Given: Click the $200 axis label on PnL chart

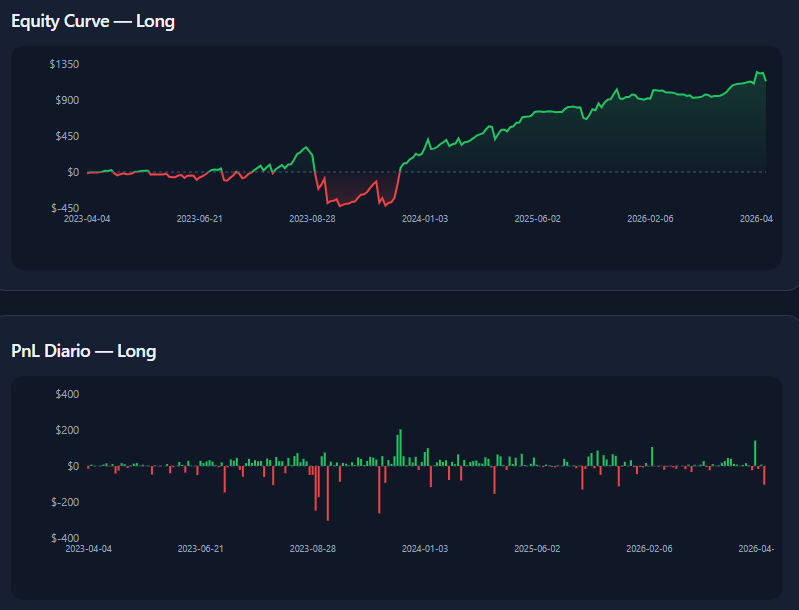Looking at the screenshot, I should [67, 430].
